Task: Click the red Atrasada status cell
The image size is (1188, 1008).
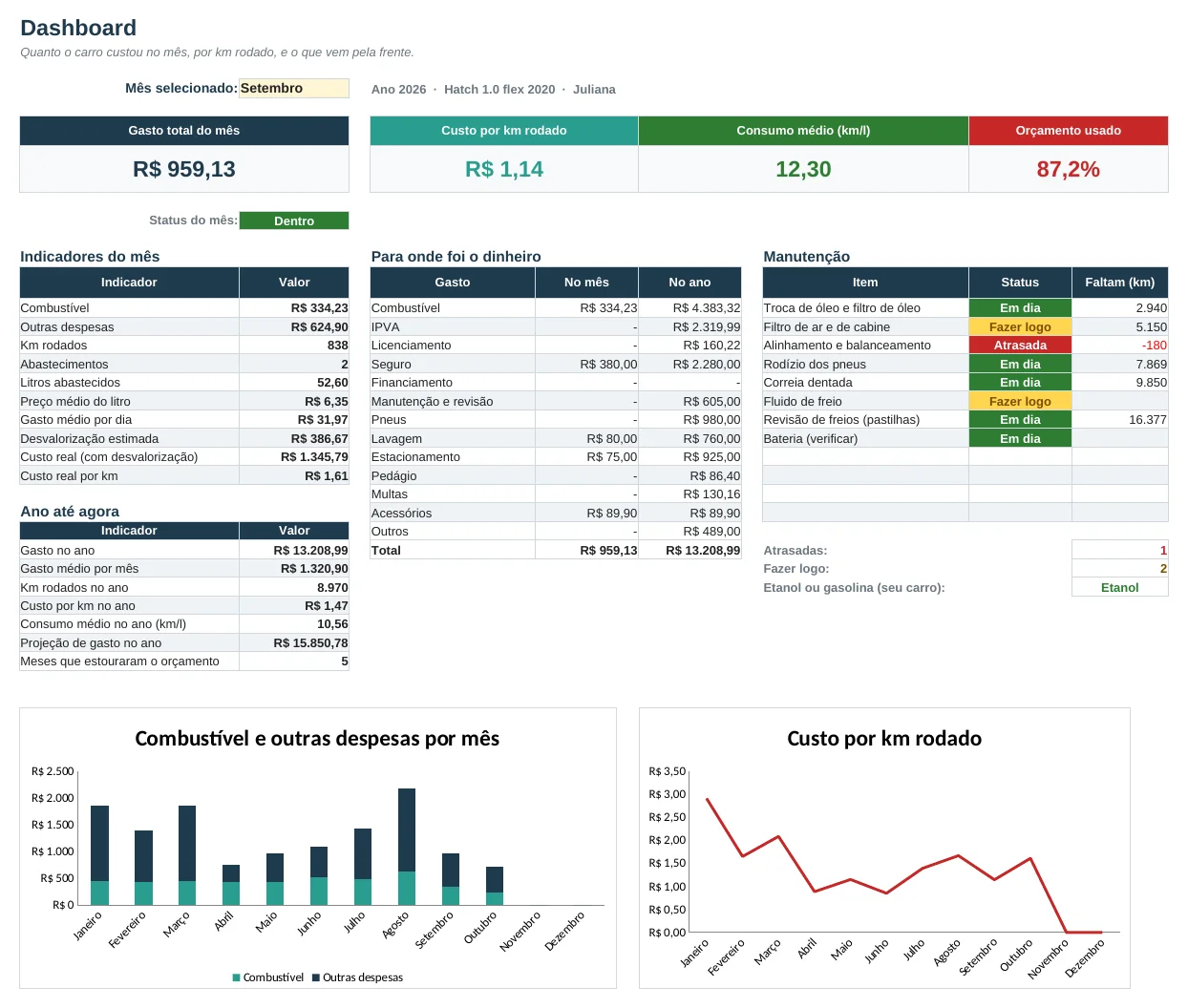Action: (x=1020, y=346)
